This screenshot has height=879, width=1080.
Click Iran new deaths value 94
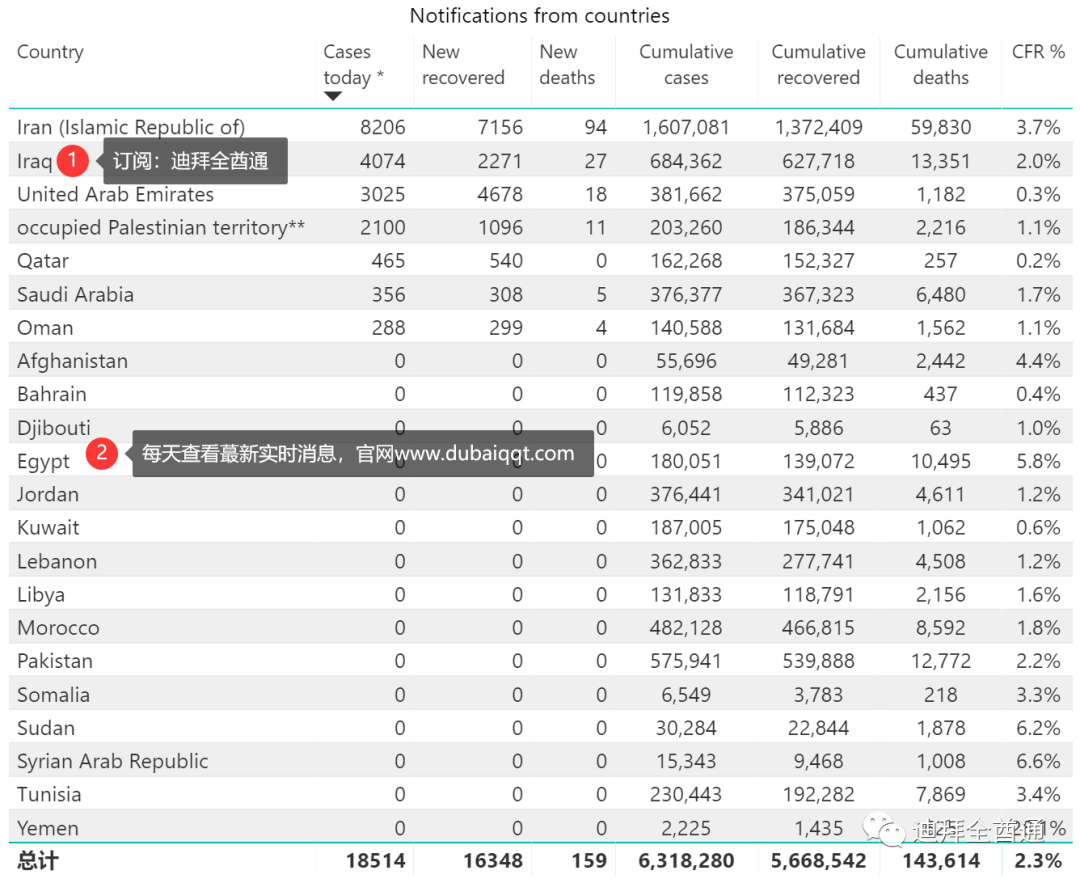[596, 127]
